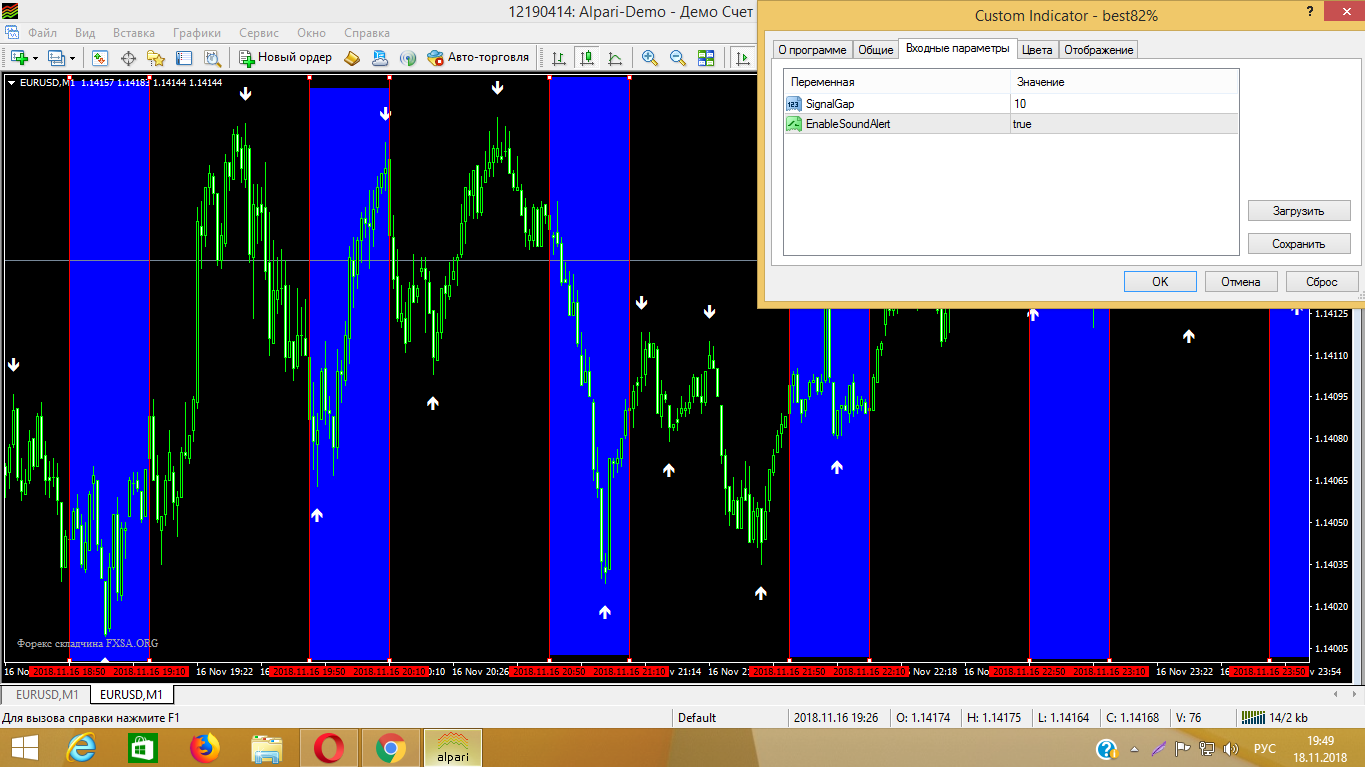This screenshot has height=767, width=1365.
Task: Confirm the dialog with OK
Action: 1160,281
